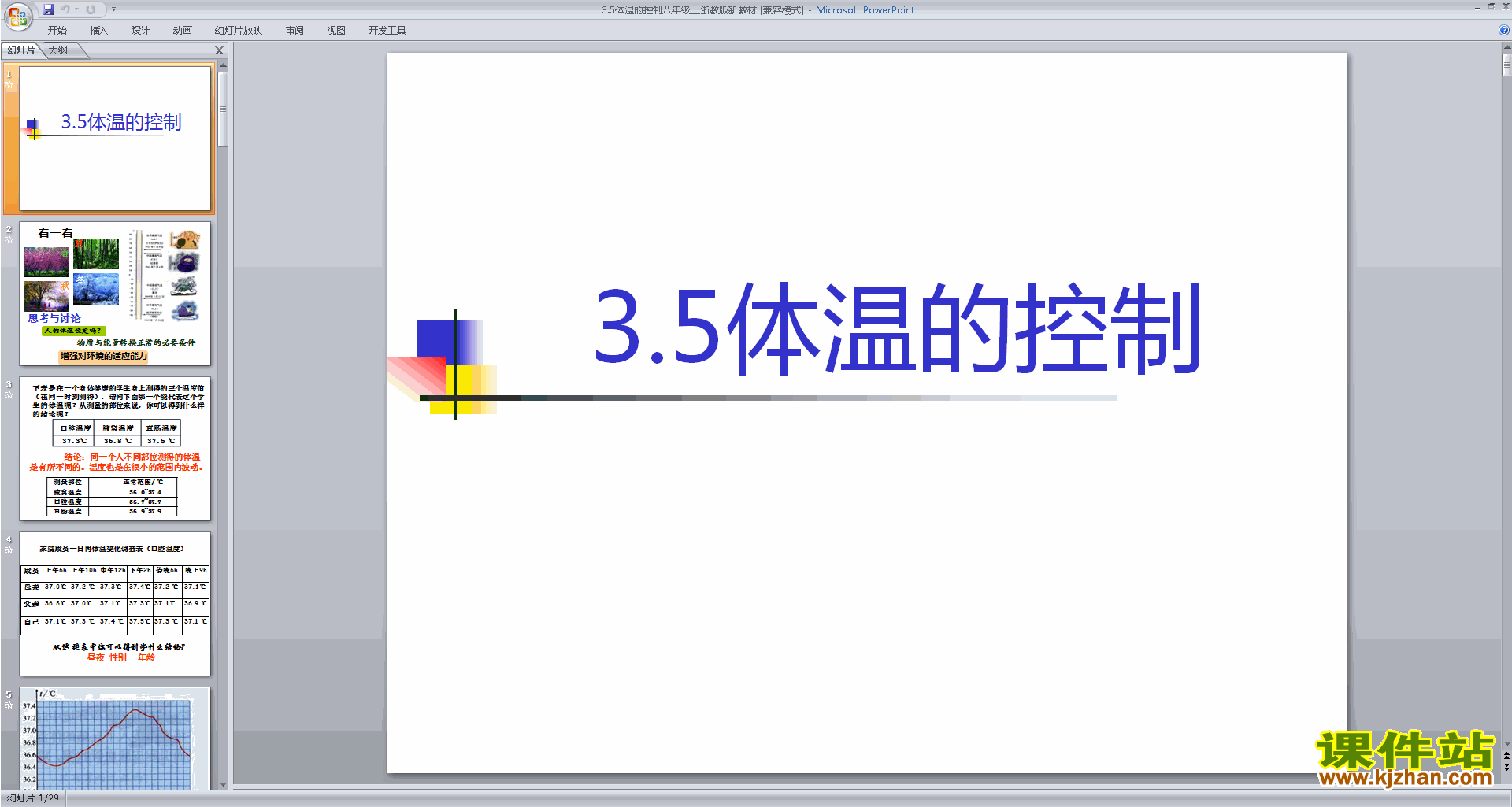Open the 插入 ribbon tab

click(99, 31)
